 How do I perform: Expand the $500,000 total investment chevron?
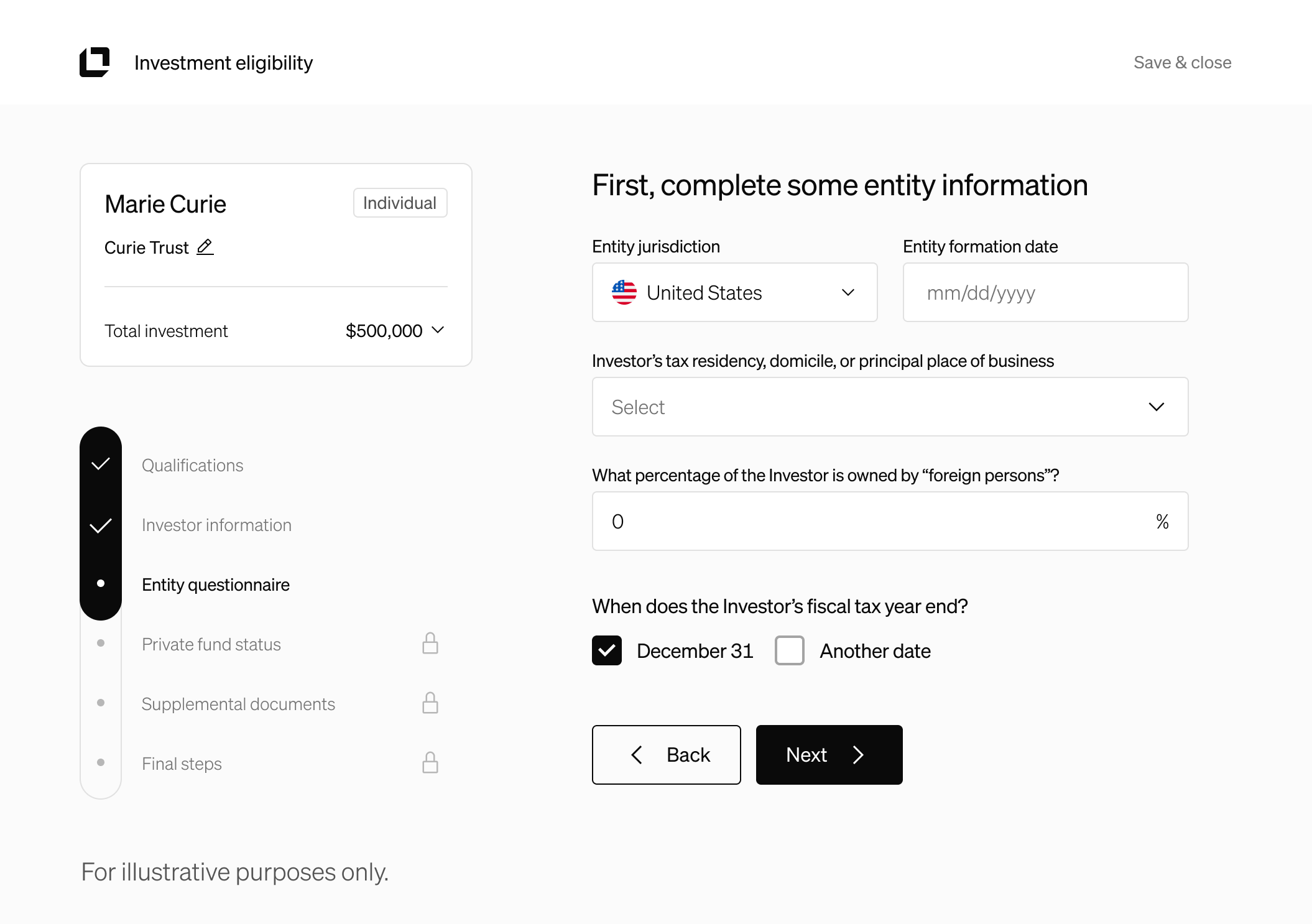438,330
